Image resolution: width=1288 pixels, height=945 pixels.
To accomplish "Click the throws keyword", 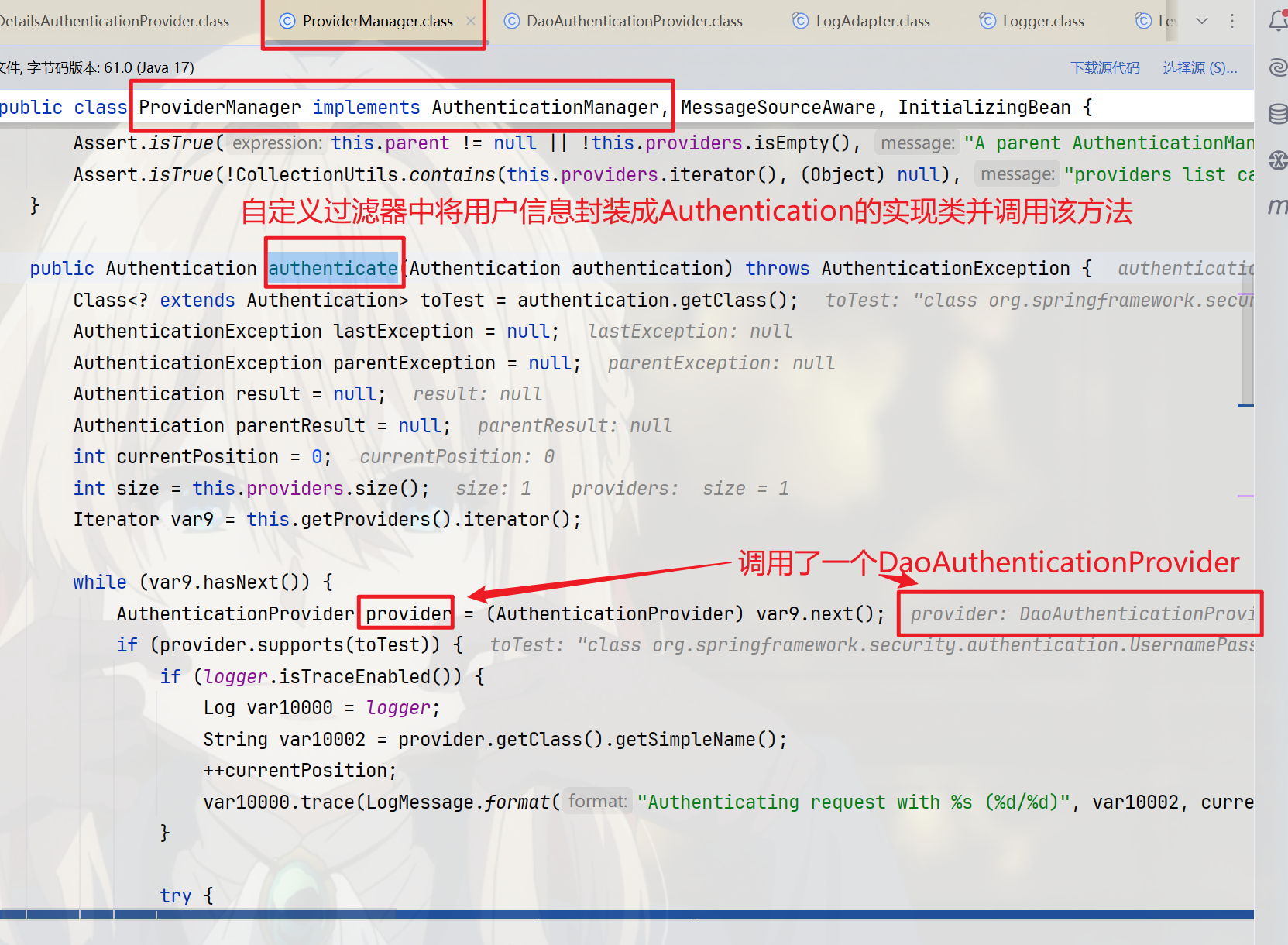I will [x=778, y=269].
